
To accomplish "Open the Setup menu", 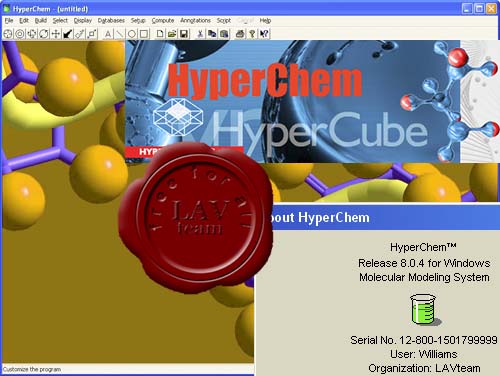I will (x=138, y=21).
